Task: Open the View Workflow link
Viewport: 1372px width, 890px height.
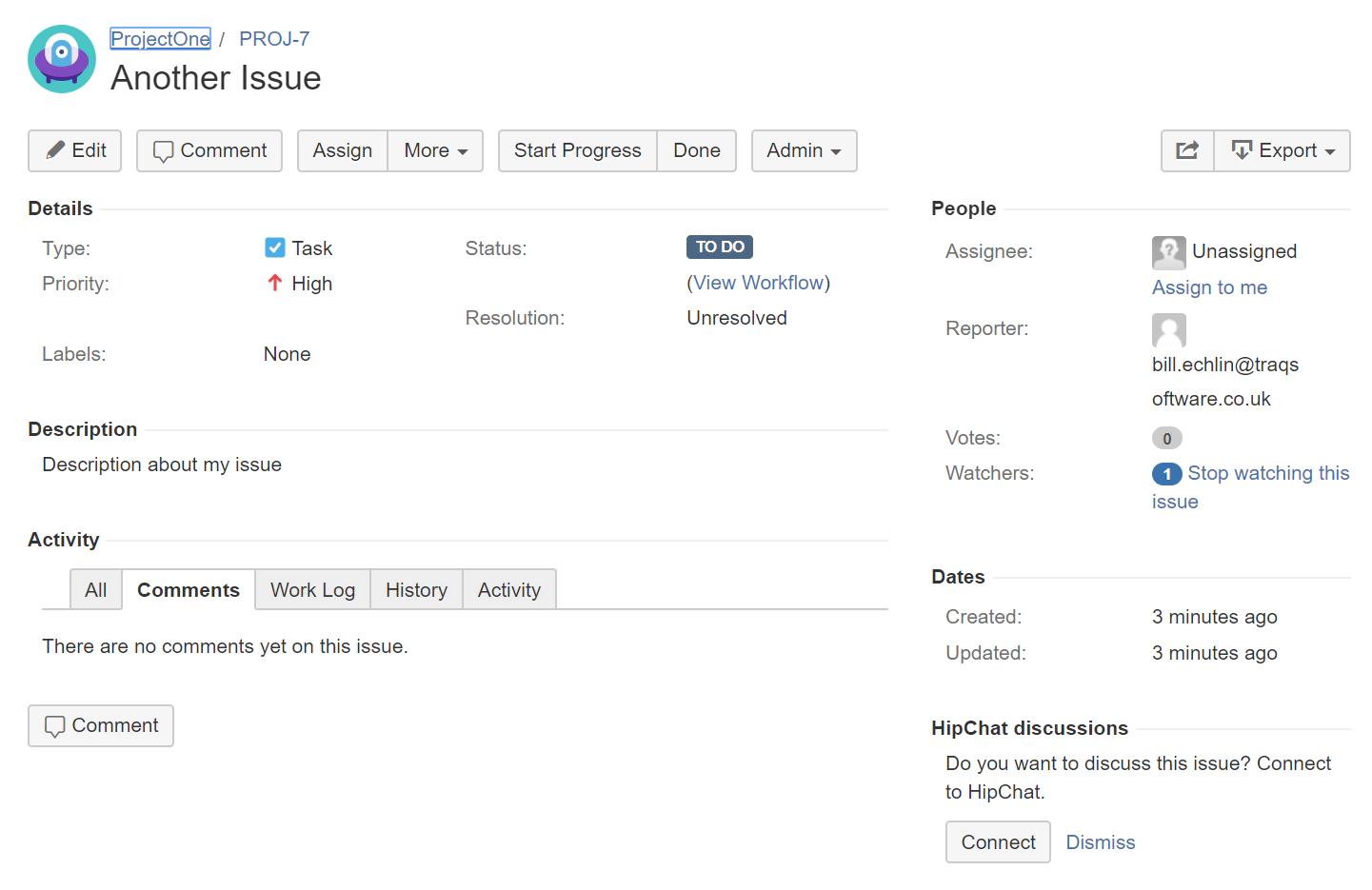Action: coord(758,282)
